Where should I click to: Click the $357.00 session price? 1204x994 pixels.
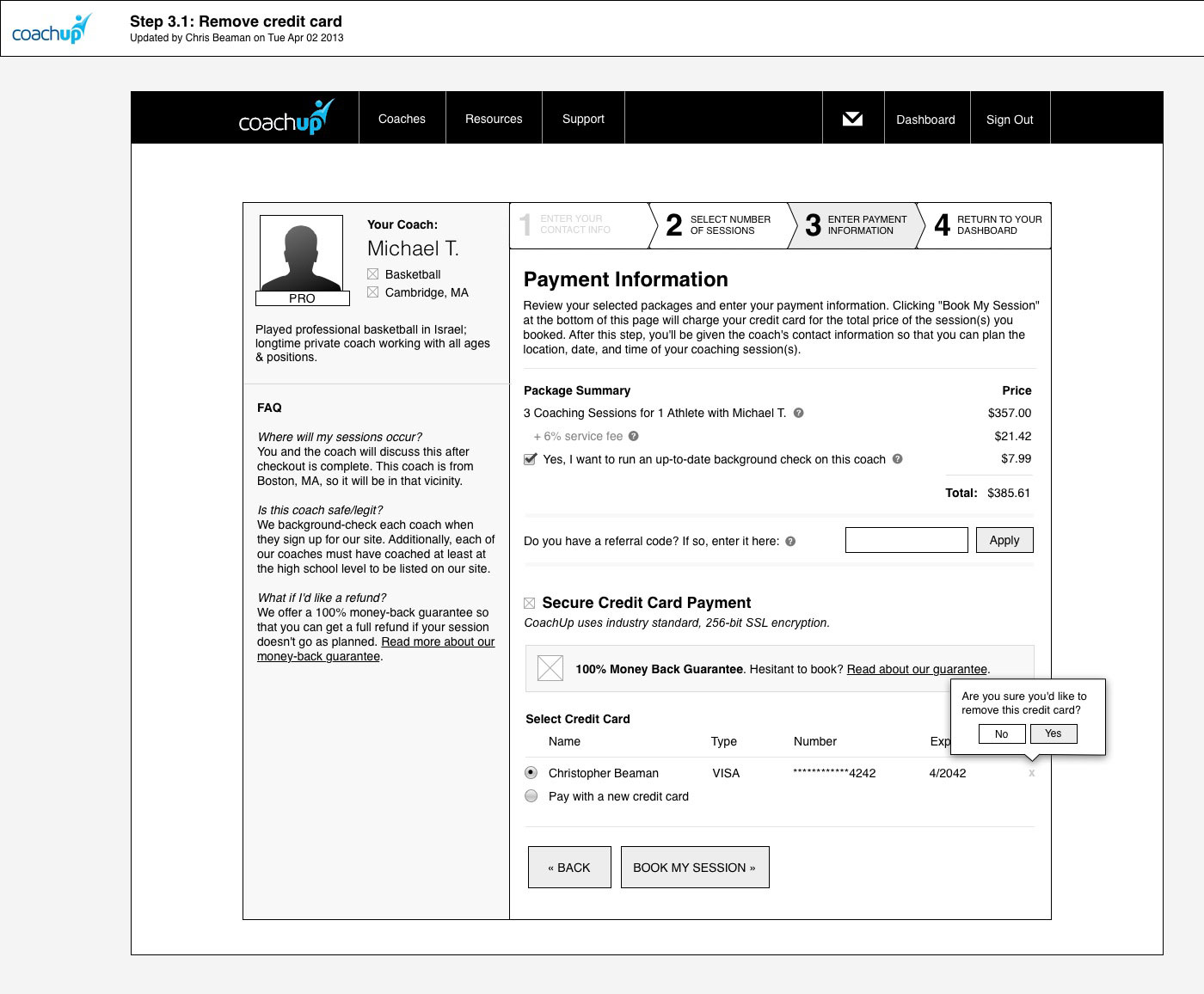coord(1010,413)
